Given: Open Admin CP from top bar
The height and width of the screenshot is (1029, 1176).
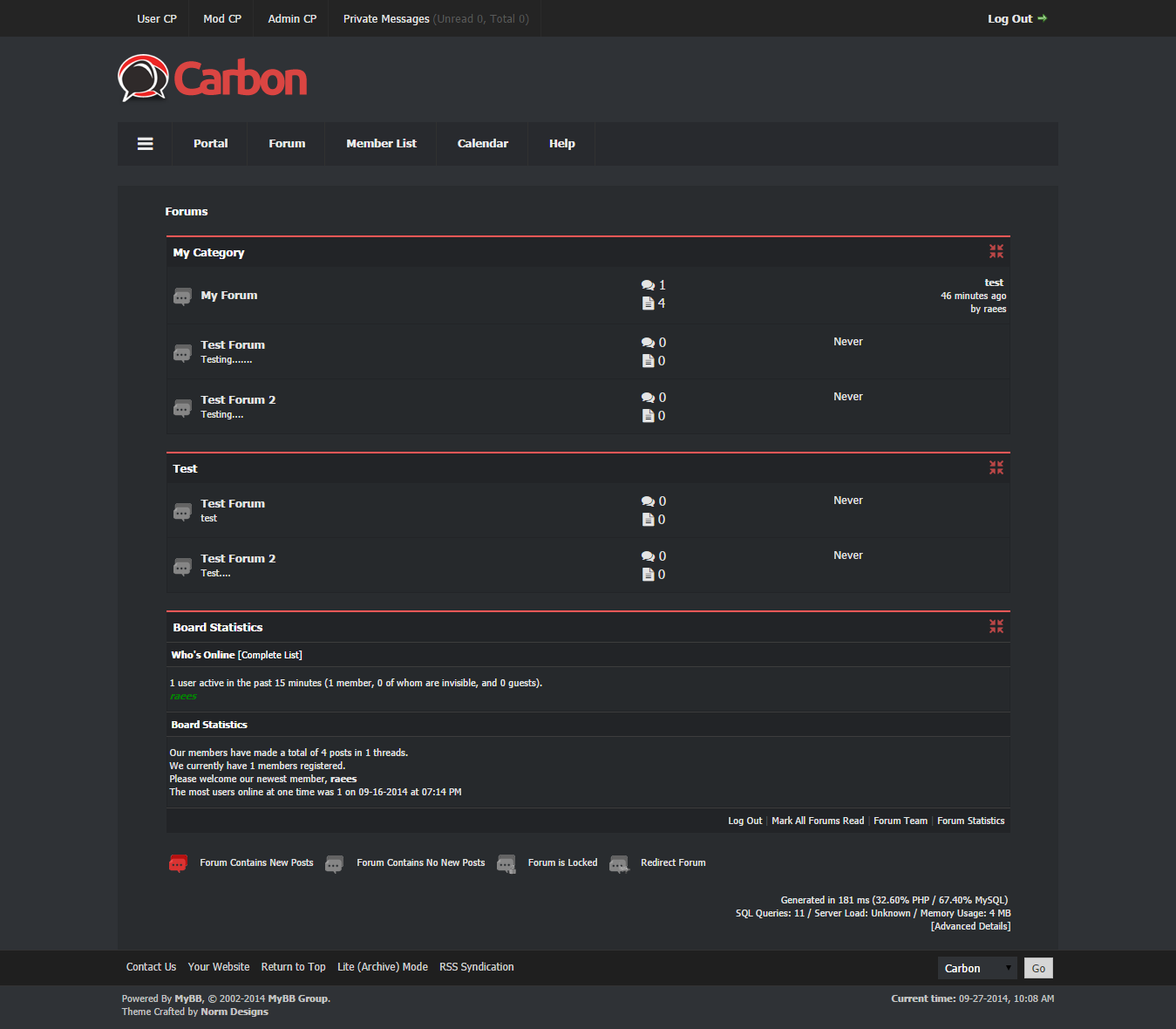Looking at the screenshot, I should 292,18.
